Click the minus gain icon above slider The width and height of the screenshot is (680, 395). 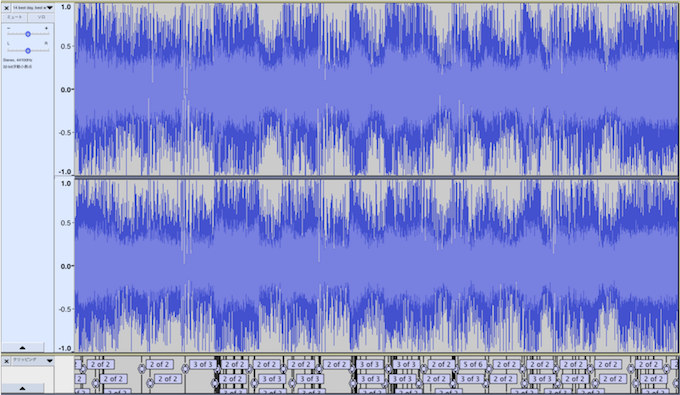9,28
